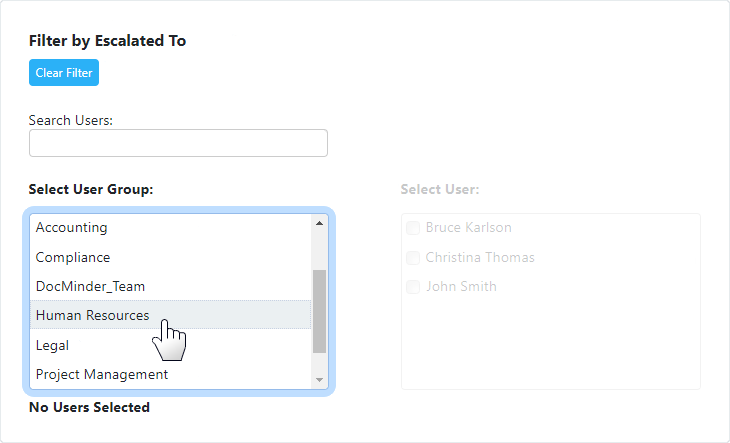Click the Clear Filter button
The height and width of the screenshot is (443, 730).
64,73
